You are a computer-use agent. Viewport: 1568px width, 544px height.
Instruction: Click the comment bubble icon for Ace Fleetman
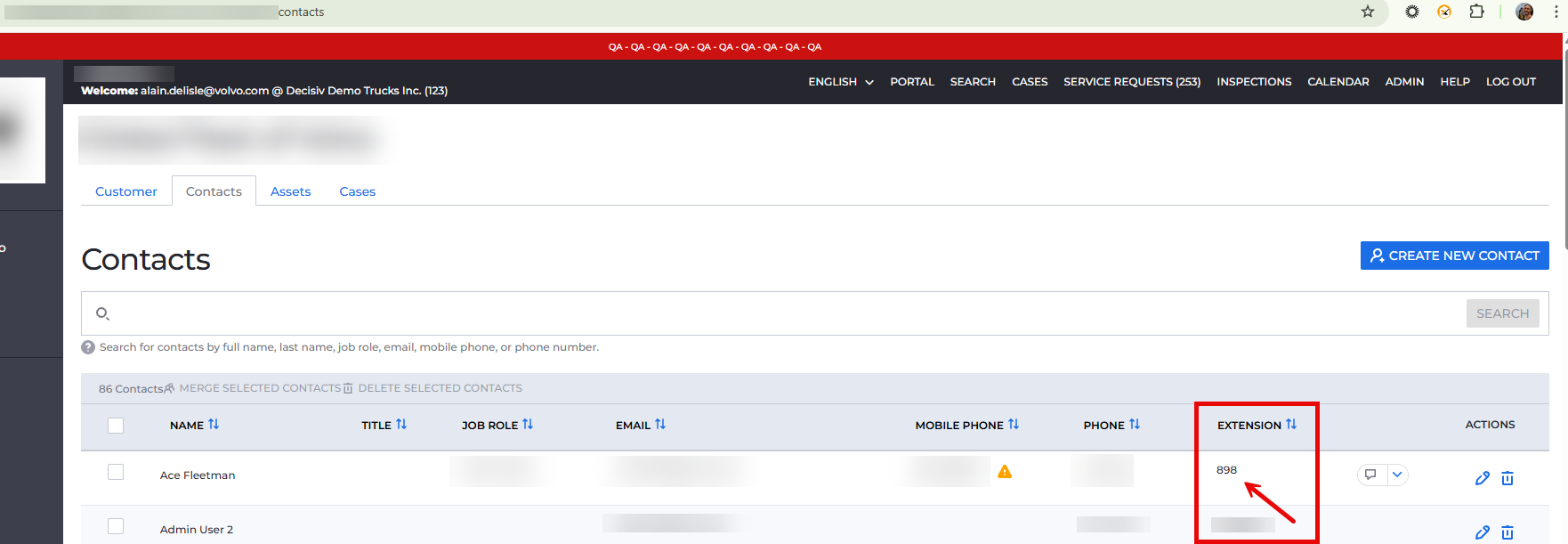[1370, 475]
